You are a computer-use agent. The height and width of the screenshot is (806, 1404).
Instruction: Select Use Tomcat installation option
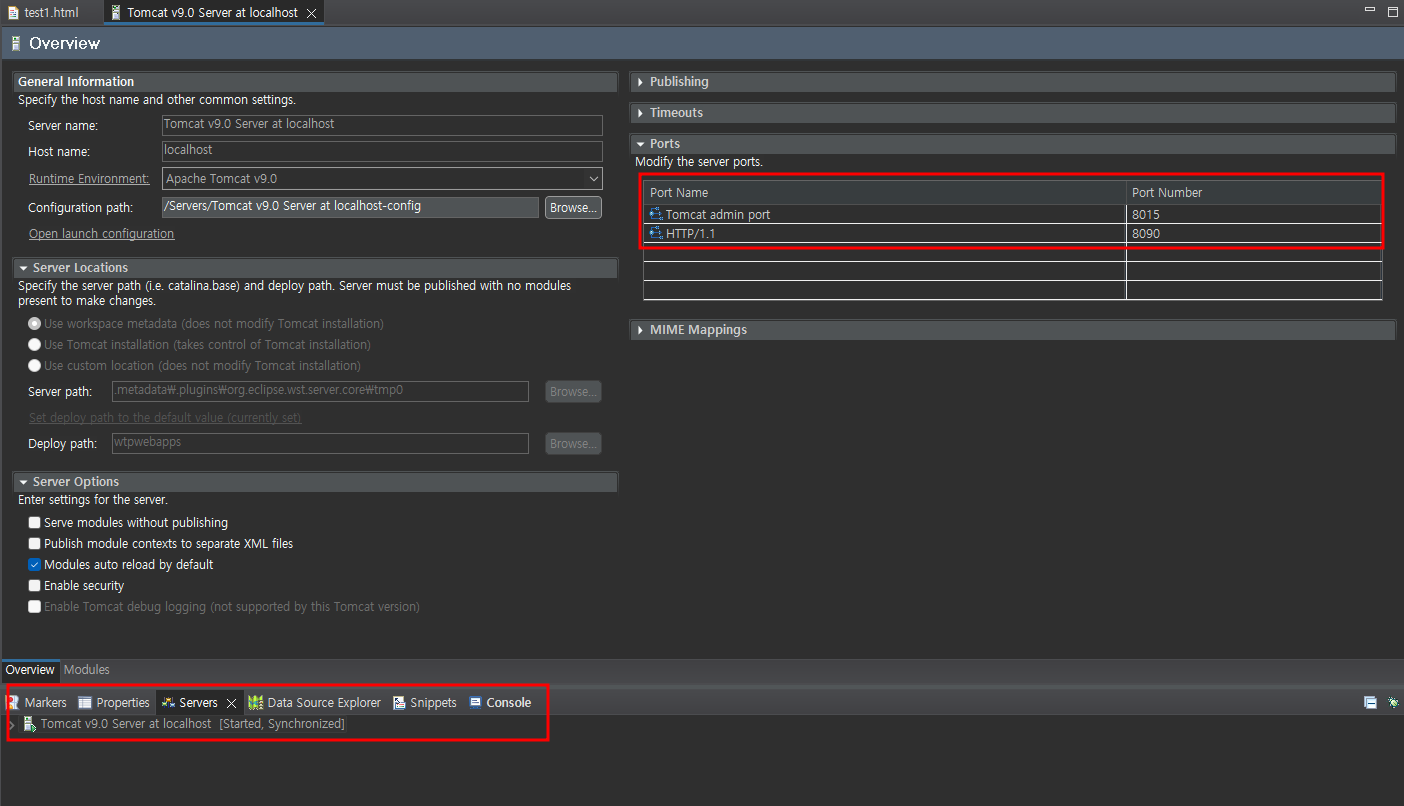[35, 345]
